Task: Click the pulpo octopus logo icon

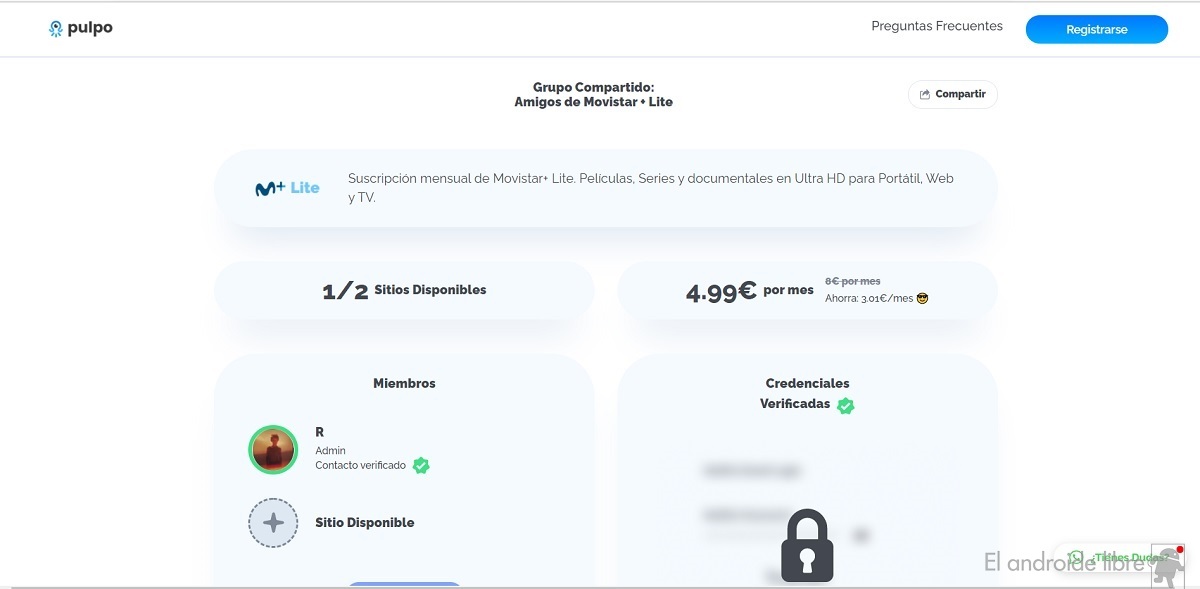Action: (56, 29)
